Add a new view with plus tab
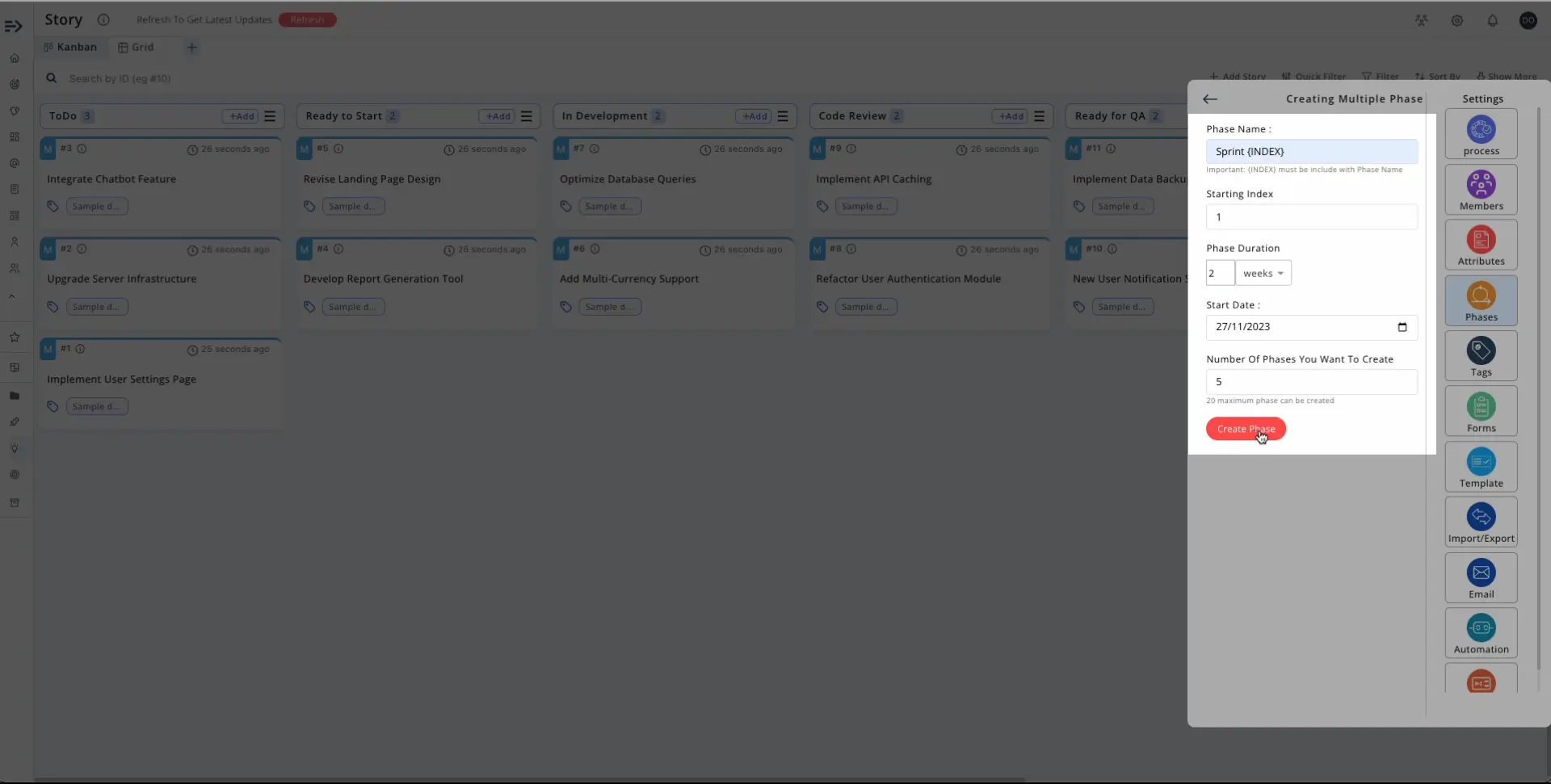Image resolution: width=1551 pixels, height=784 pixels. click(191, 48)
